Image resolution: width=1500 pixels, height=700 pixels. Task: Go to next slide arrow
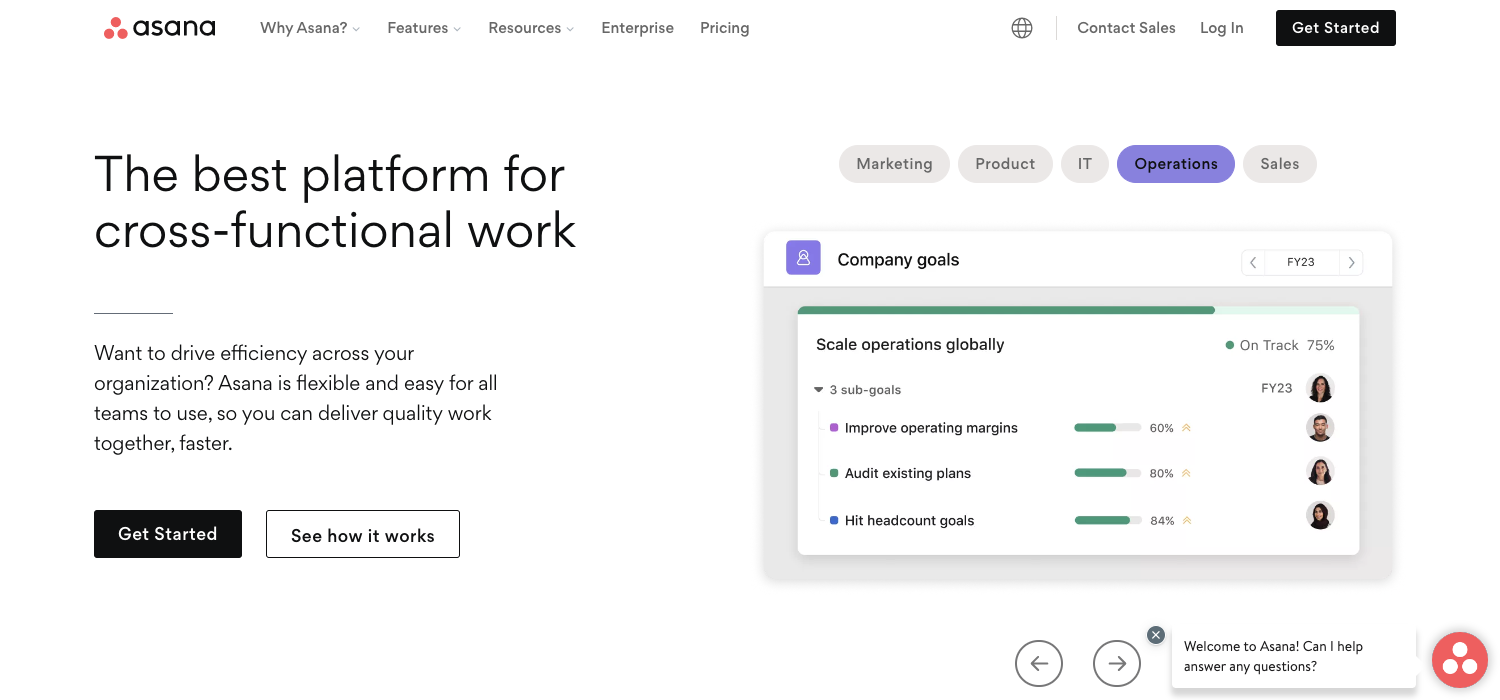click(x=1117, y=663)
